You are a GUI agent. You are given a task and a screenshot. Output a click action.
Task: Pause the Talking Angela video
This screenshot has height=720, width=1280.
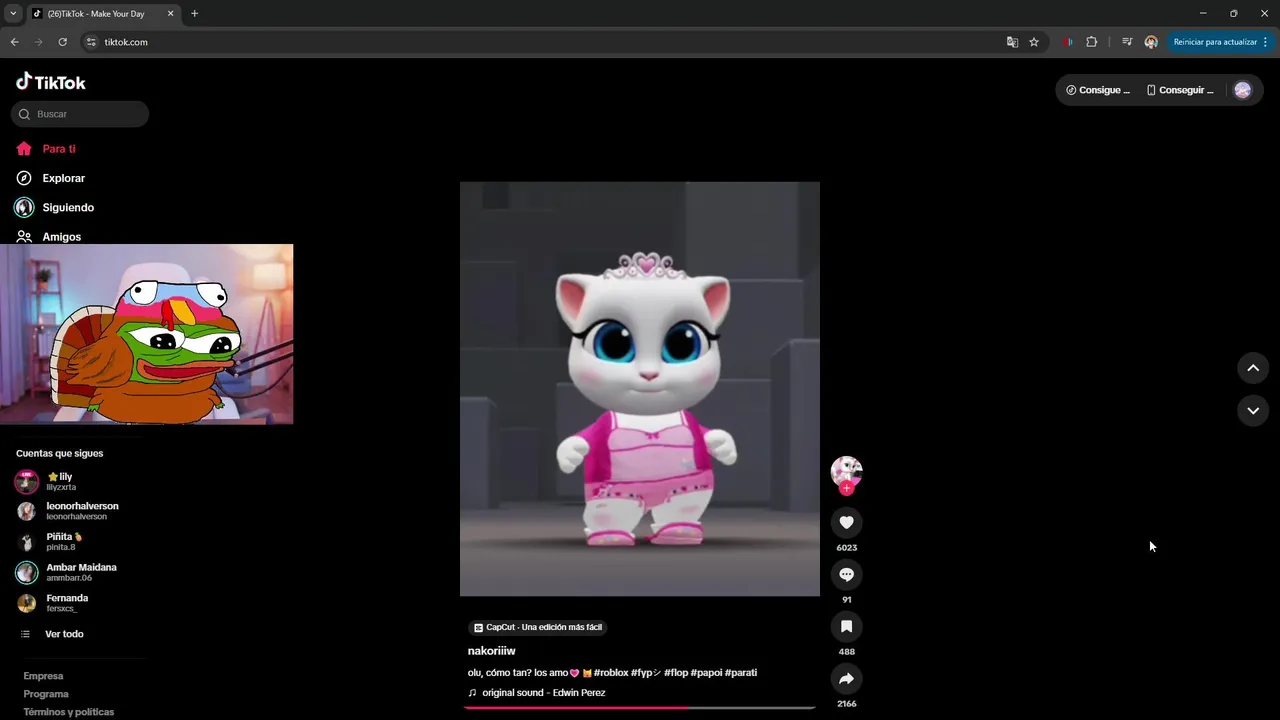pyautogui.click(x=640, y=389)
